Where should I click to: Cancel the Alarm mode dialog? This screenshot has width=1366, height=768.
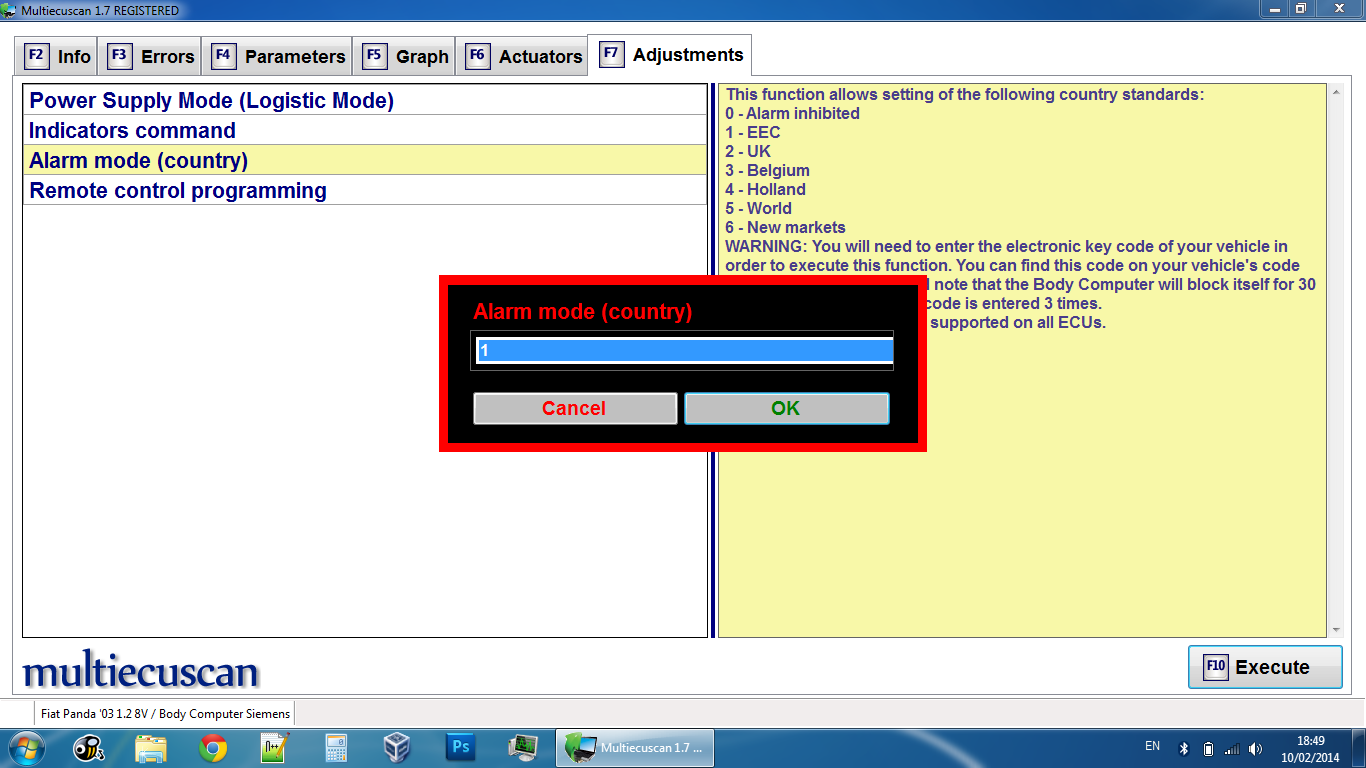(575, 408)
